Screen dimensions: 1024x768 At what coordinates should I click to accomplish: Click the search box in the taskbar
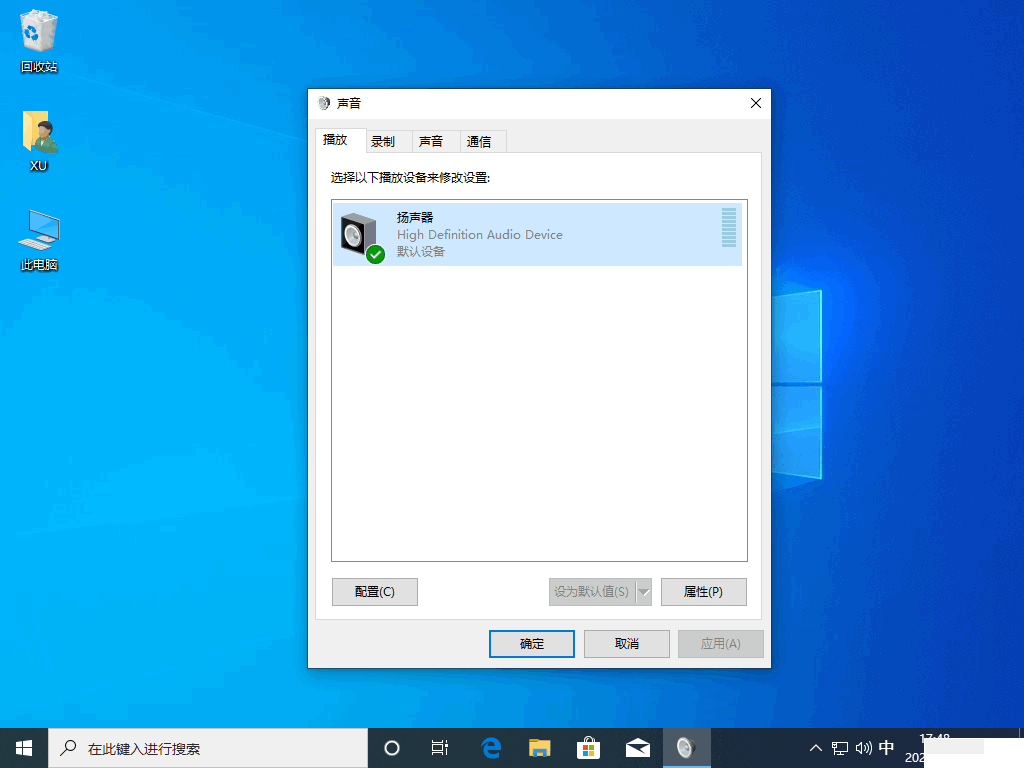(200, 747)
